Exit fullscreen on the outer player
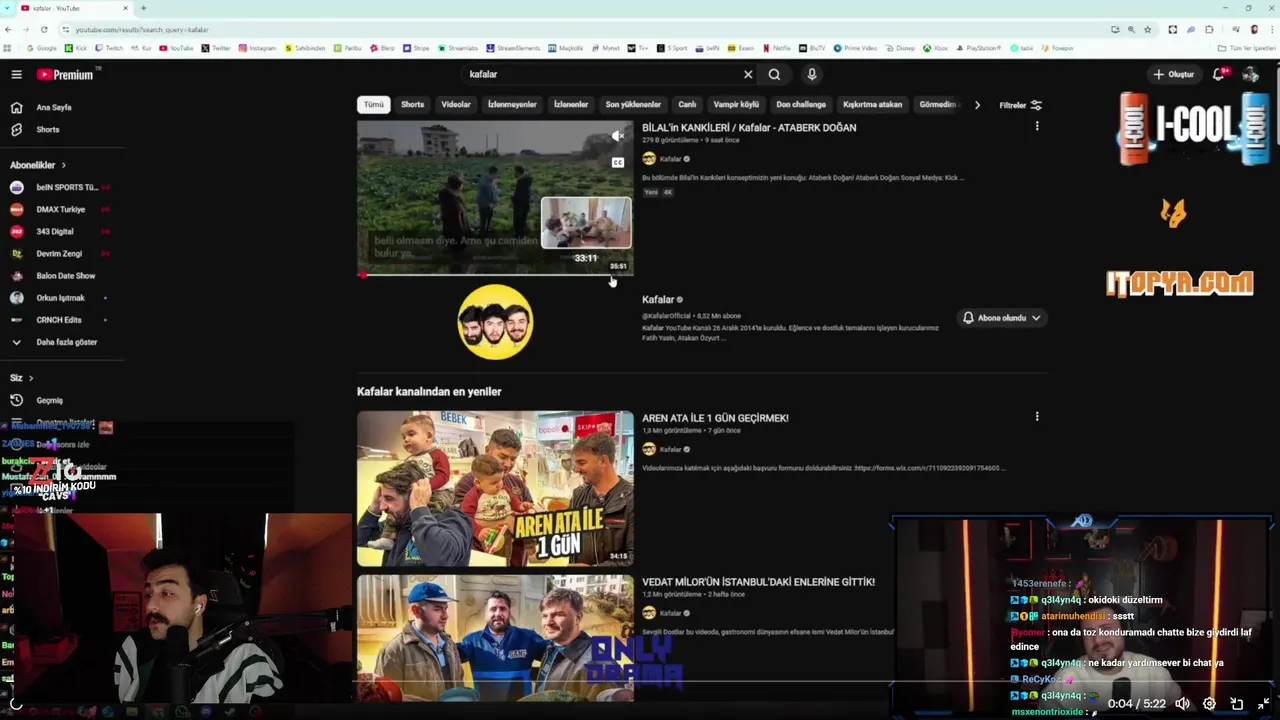 [1263, 704]
